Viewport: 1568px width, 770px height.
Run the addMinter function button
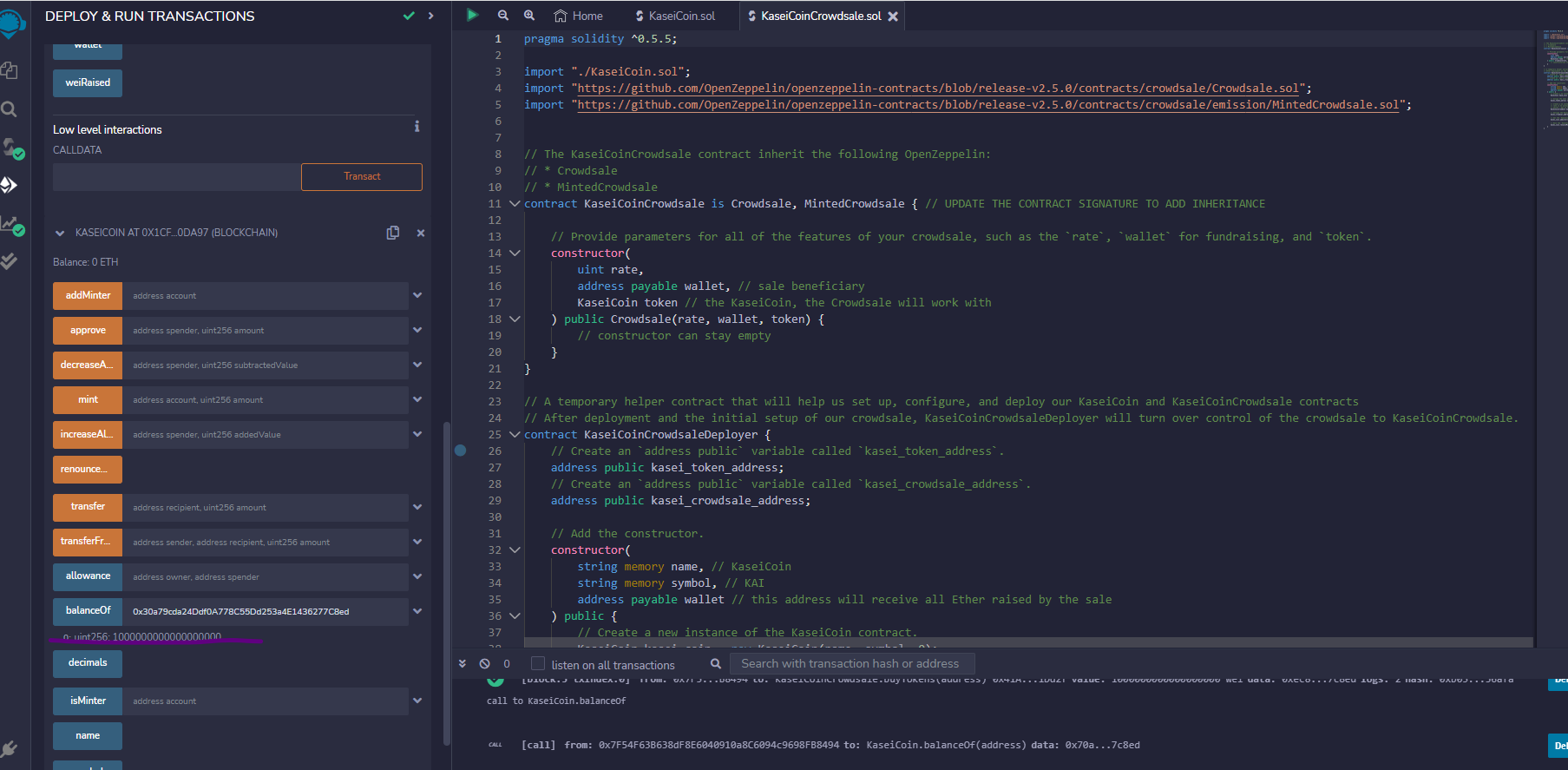88,296
